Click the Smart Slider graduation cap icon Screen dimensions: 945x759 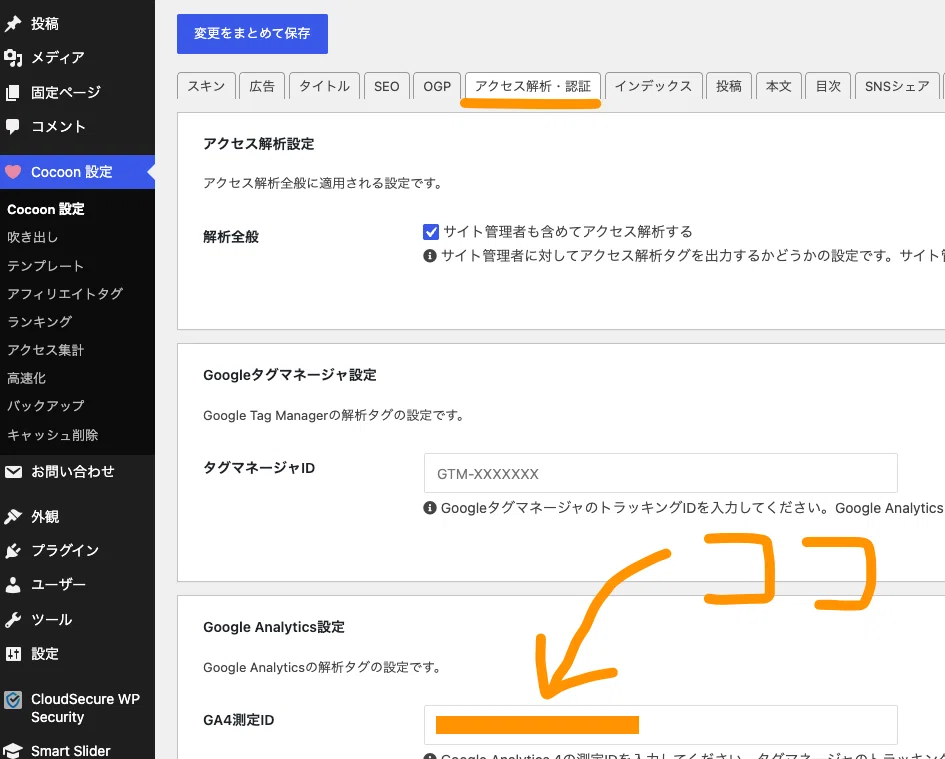click(x=13, y=751)
